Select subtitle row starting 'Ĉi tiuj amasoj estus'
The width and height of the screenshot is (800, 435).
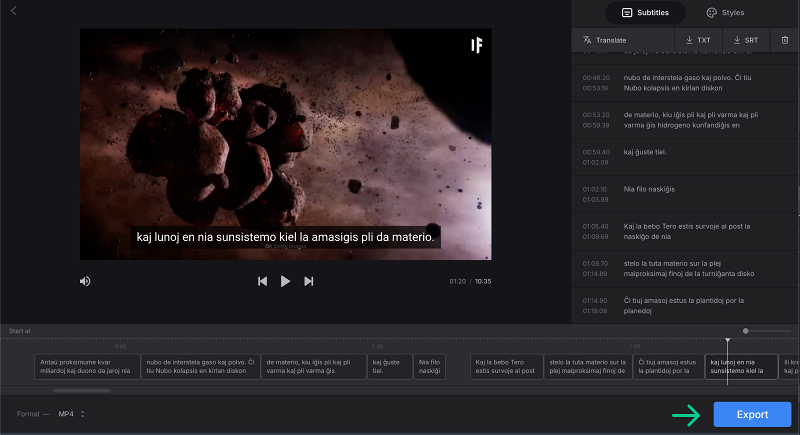tap(685, 306)
